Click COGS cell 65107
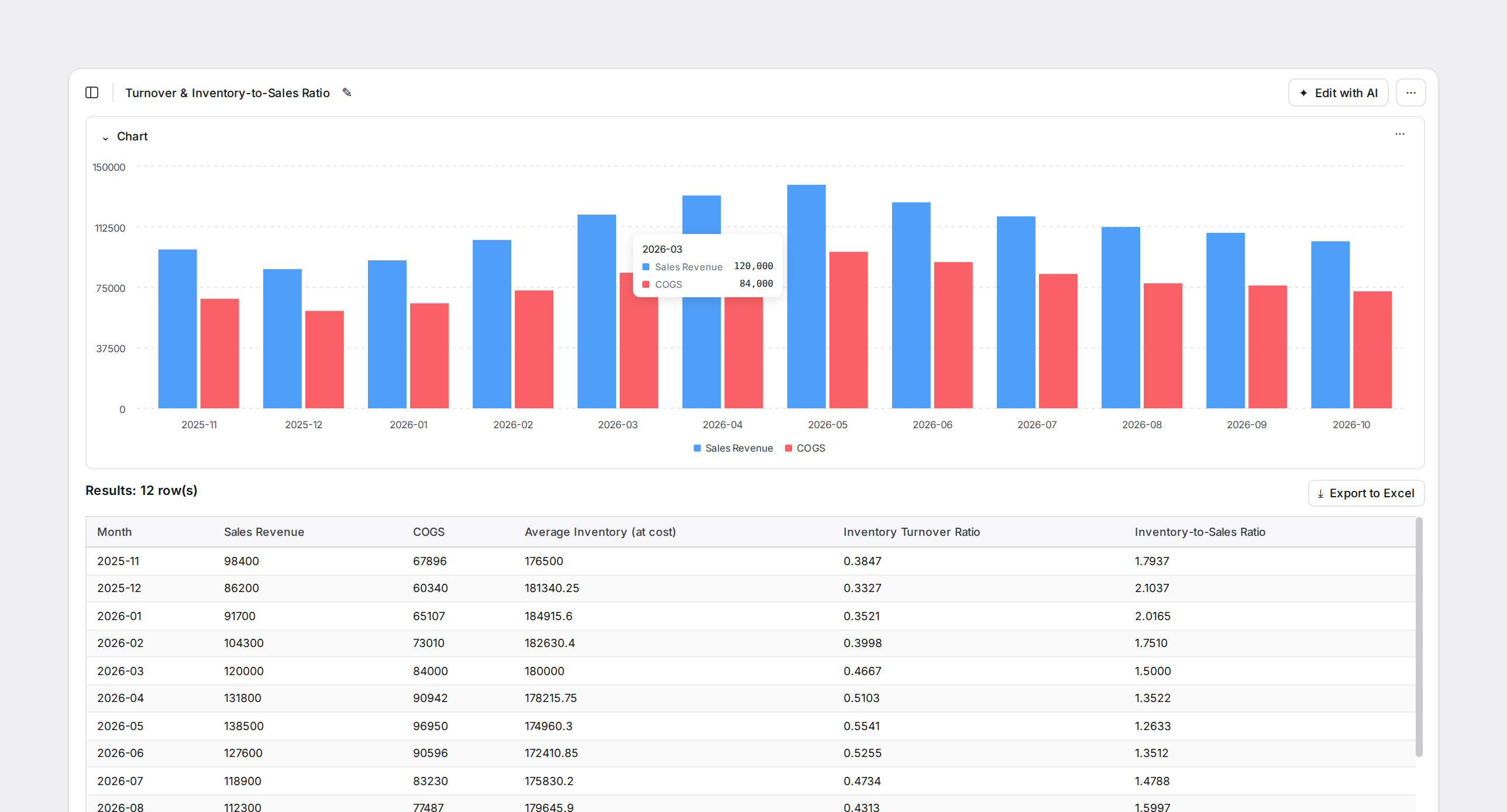Image resolution: width=1507 pixels, height=812 pixels. 429,616
